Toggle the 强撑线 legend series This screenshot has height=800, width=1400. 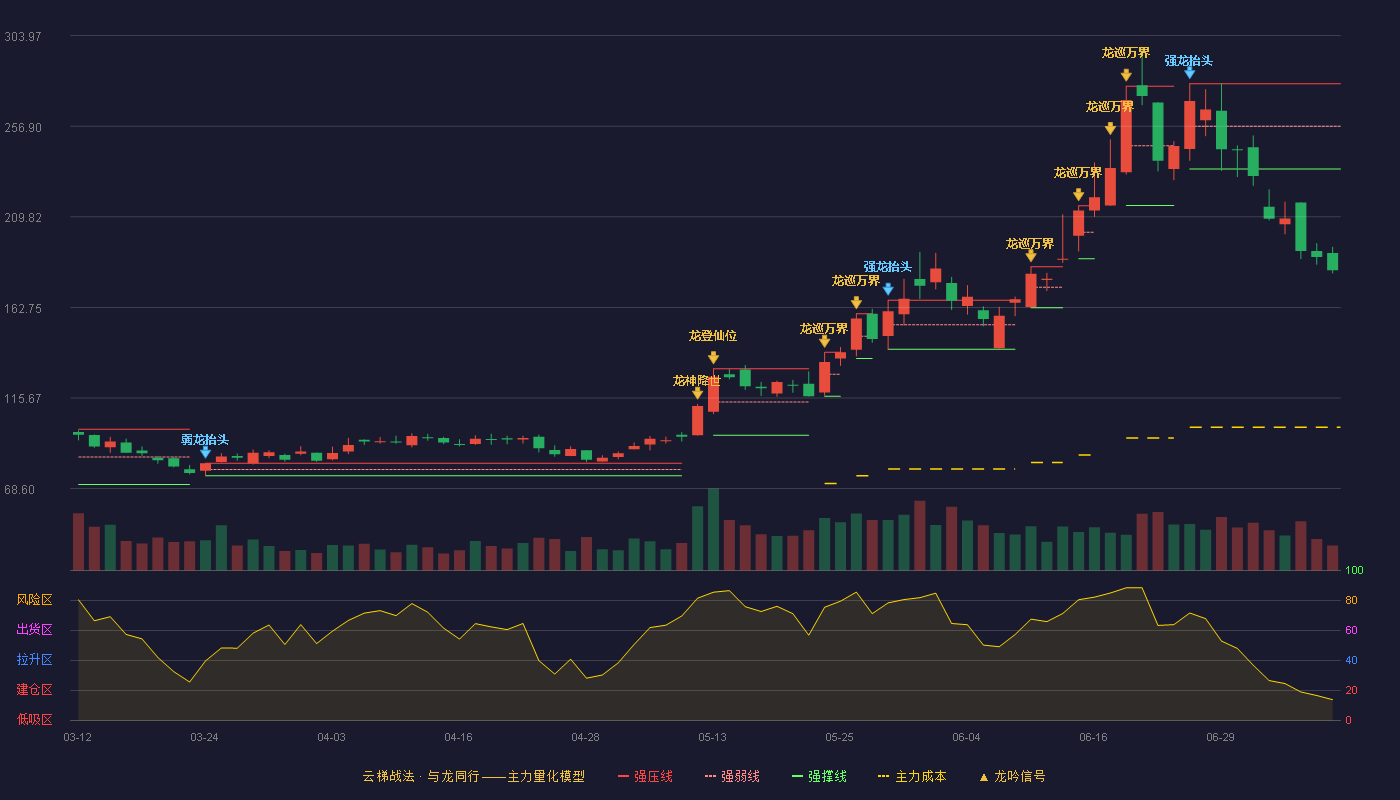click(819, 776)
